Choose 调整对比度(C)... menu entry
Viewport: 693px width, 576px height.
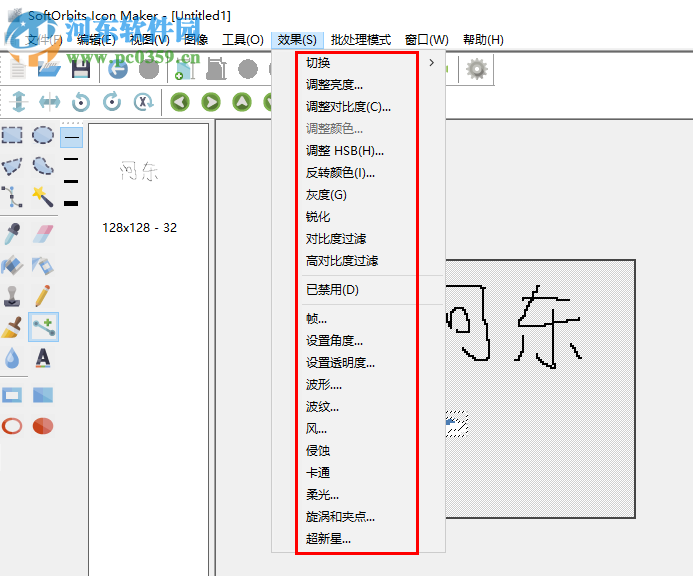358,107
